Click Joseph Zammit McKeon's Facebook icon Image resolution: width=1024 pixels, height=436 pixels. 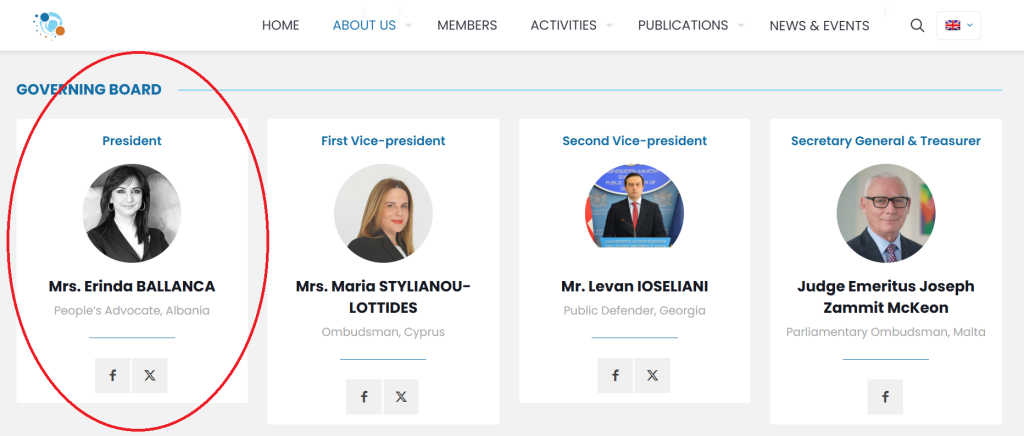(885, 397)
